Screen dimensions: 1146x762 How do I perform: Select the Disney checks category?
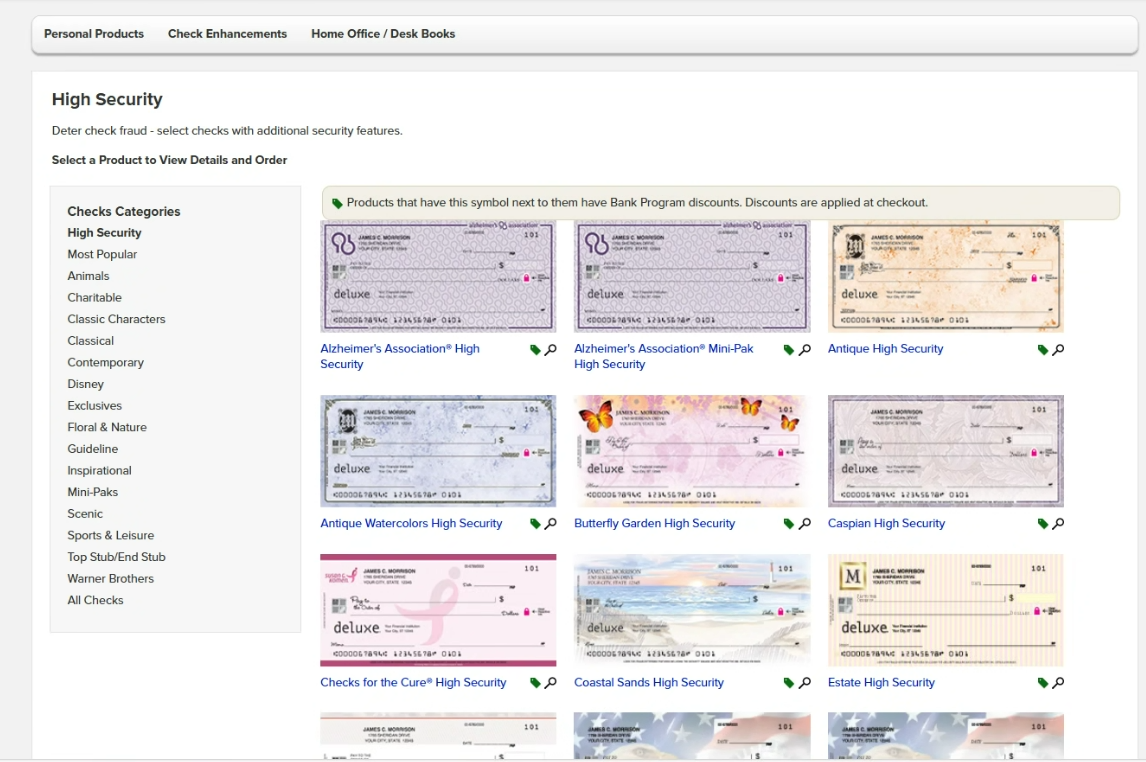click(86, 384)
